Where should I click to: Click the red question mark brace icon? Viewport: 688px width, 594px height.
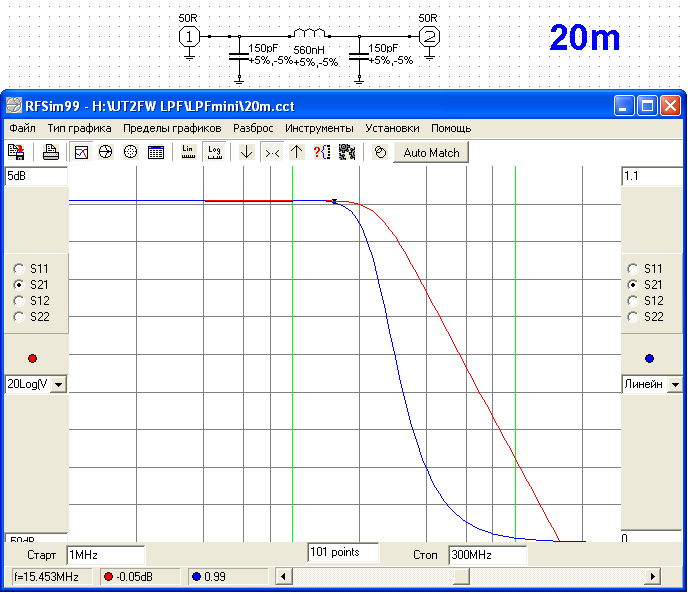click(x=322, y=152)
